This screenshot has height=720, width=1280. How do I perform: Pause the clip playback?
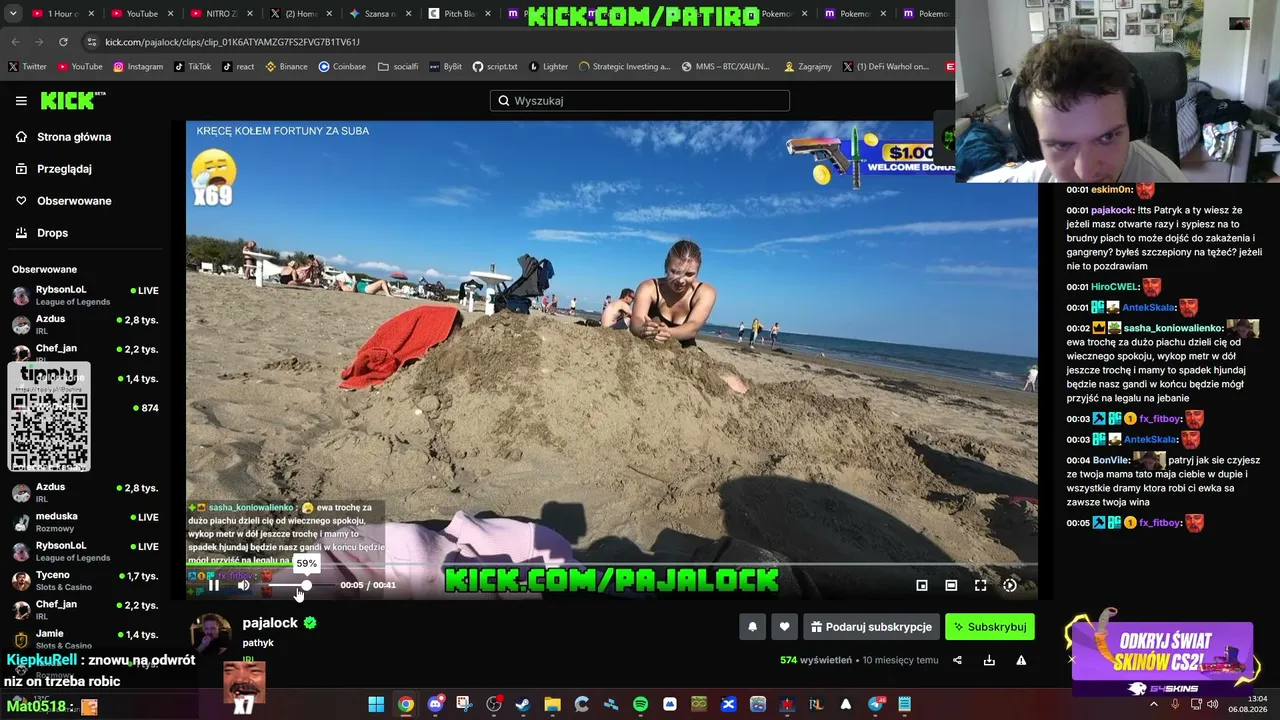pyautogui.click(x=213, y=585)
